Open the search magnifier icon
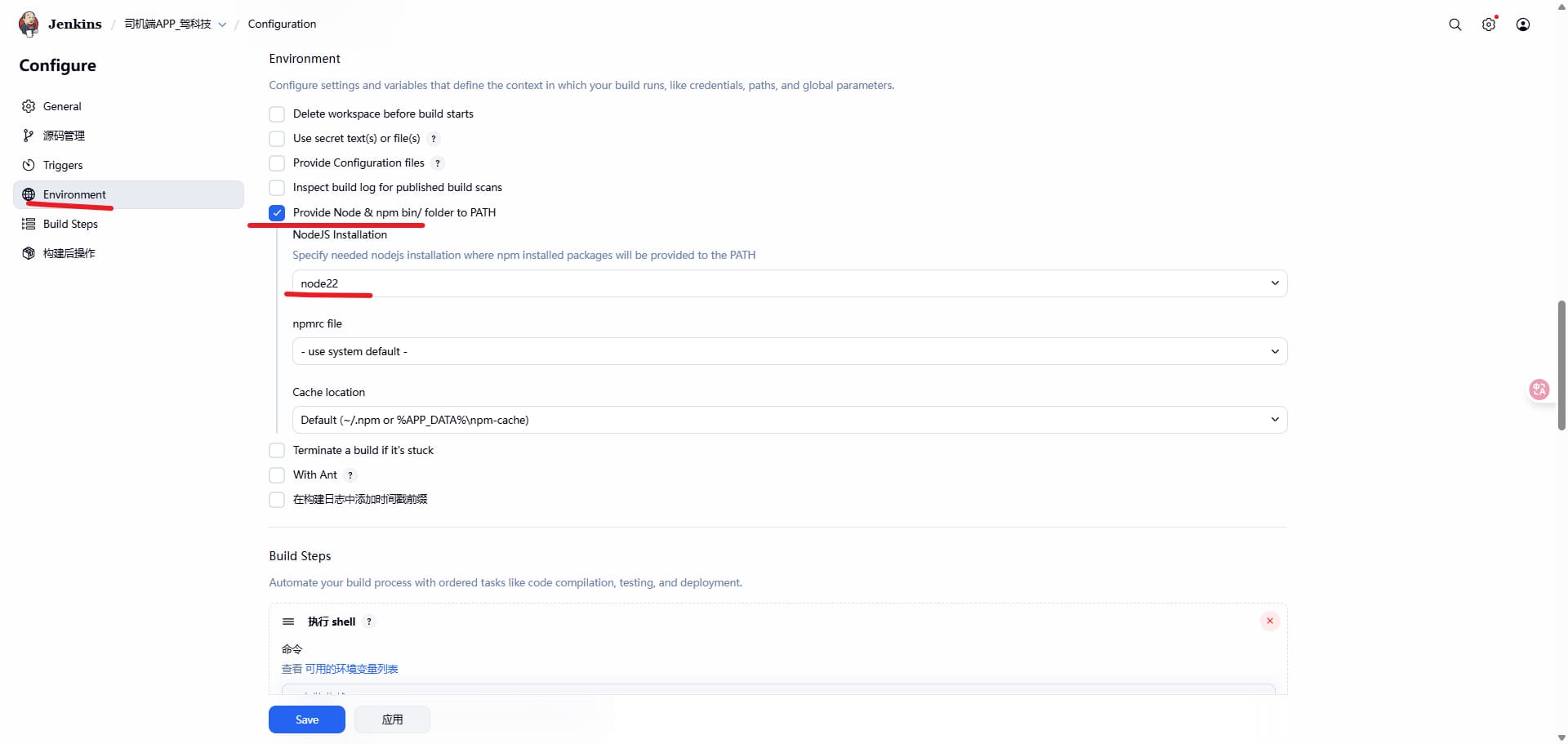Viewport: 1568px width, 744px height. pos(1454,25)
